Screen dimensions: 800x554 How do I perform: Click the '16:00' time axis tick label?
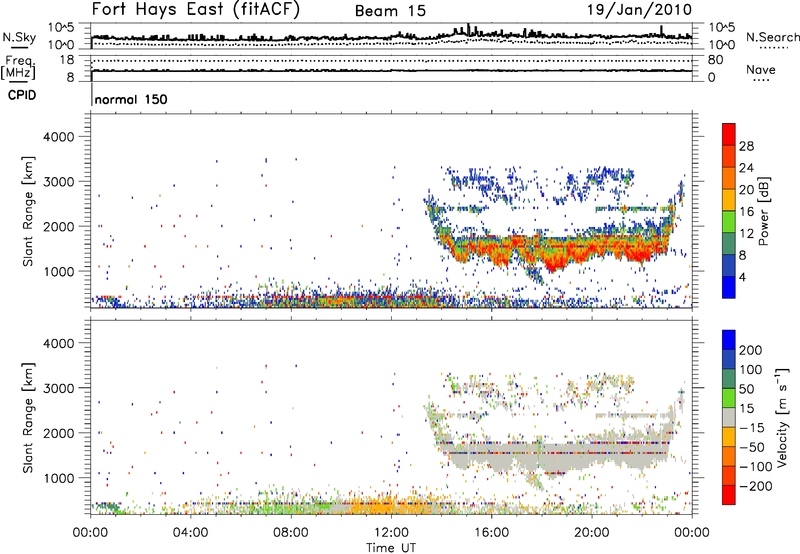pos(491,533)
